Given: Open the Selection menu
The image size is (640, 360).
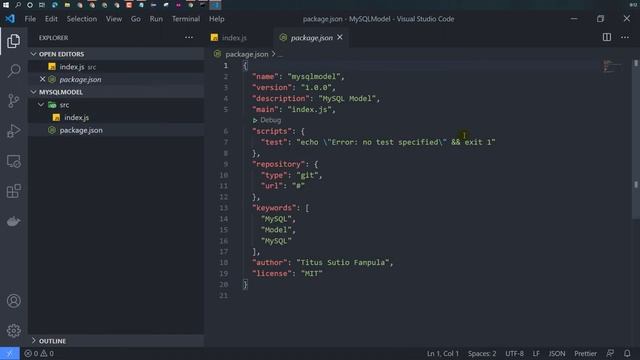Looking at the screenshot, I should tap(82, 19).
